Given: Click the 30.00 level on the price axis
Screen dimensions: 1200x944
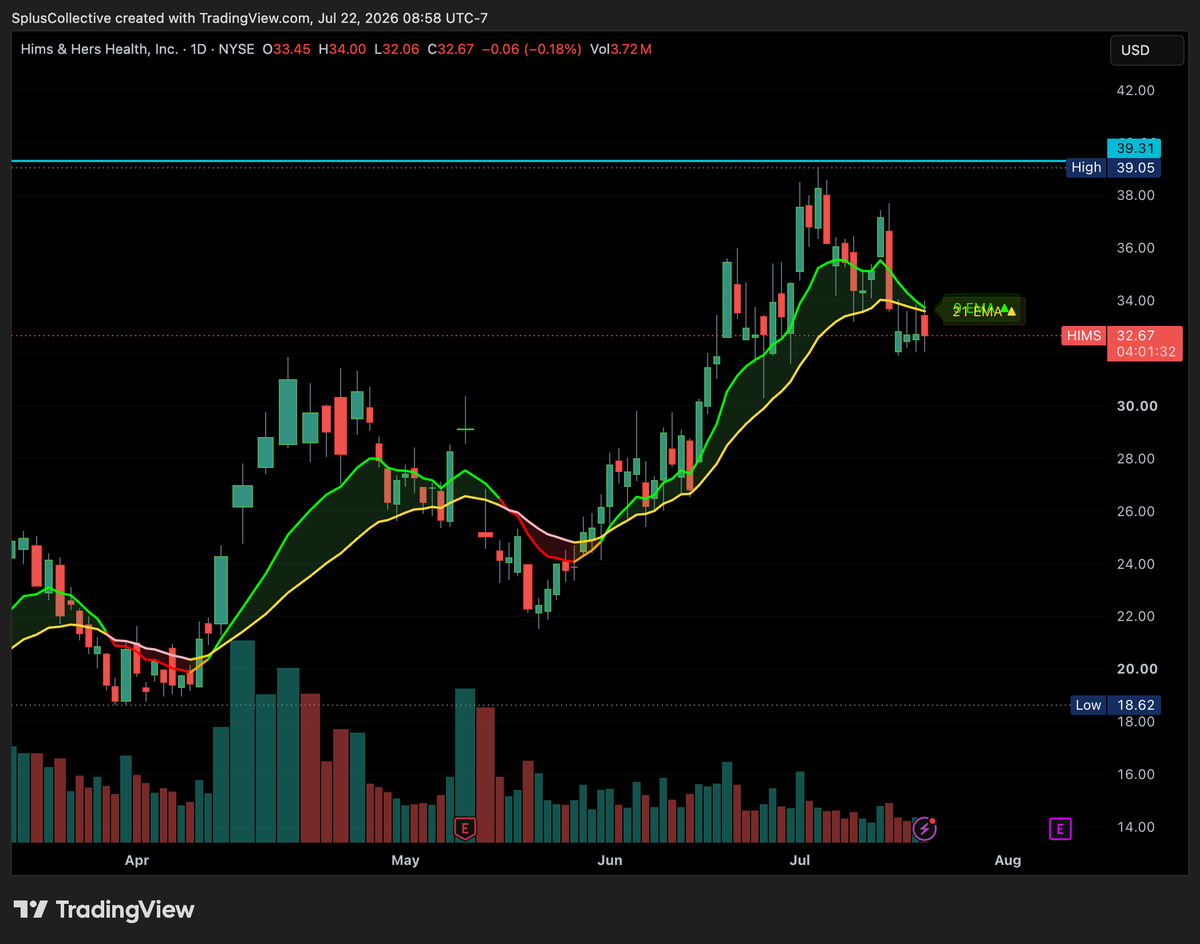Looking at the screenshot, I should pos(1135,406).
